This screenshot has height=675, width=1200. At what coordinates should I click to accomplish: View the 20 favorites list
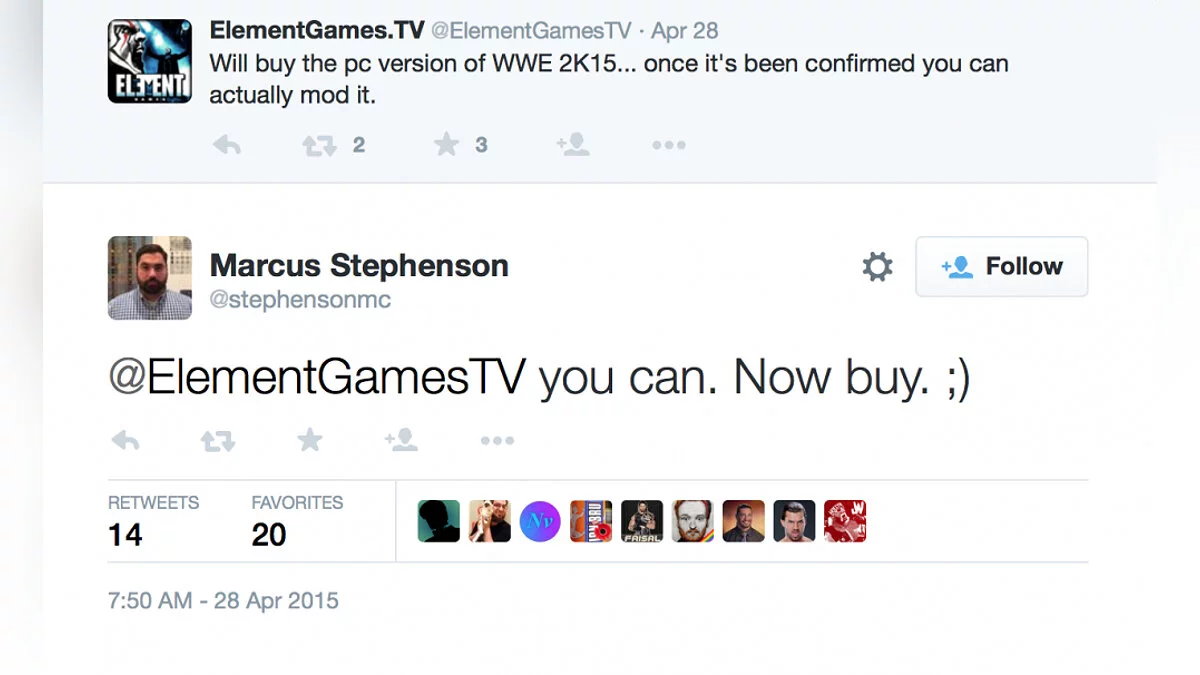(296, 521)
